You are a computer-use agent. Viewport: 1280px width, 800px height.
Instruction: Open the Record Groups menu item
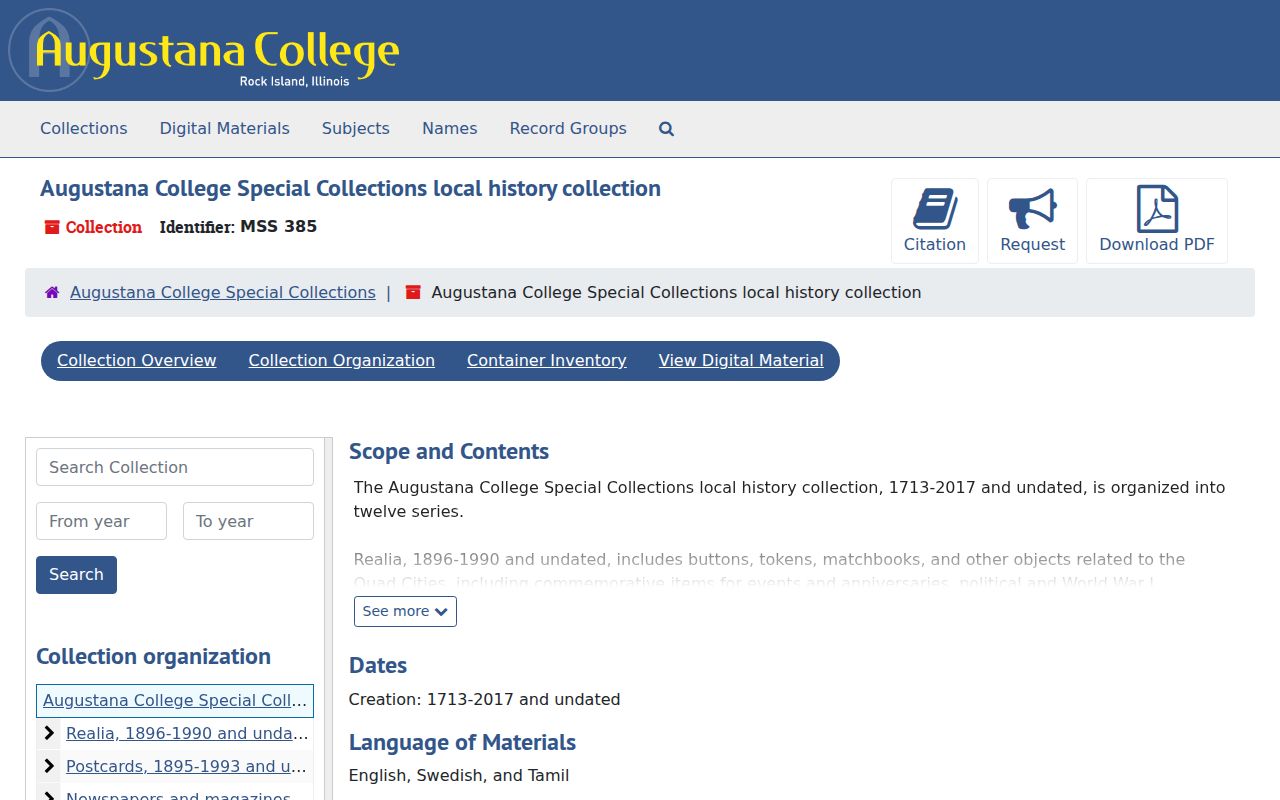pos(568,129)
